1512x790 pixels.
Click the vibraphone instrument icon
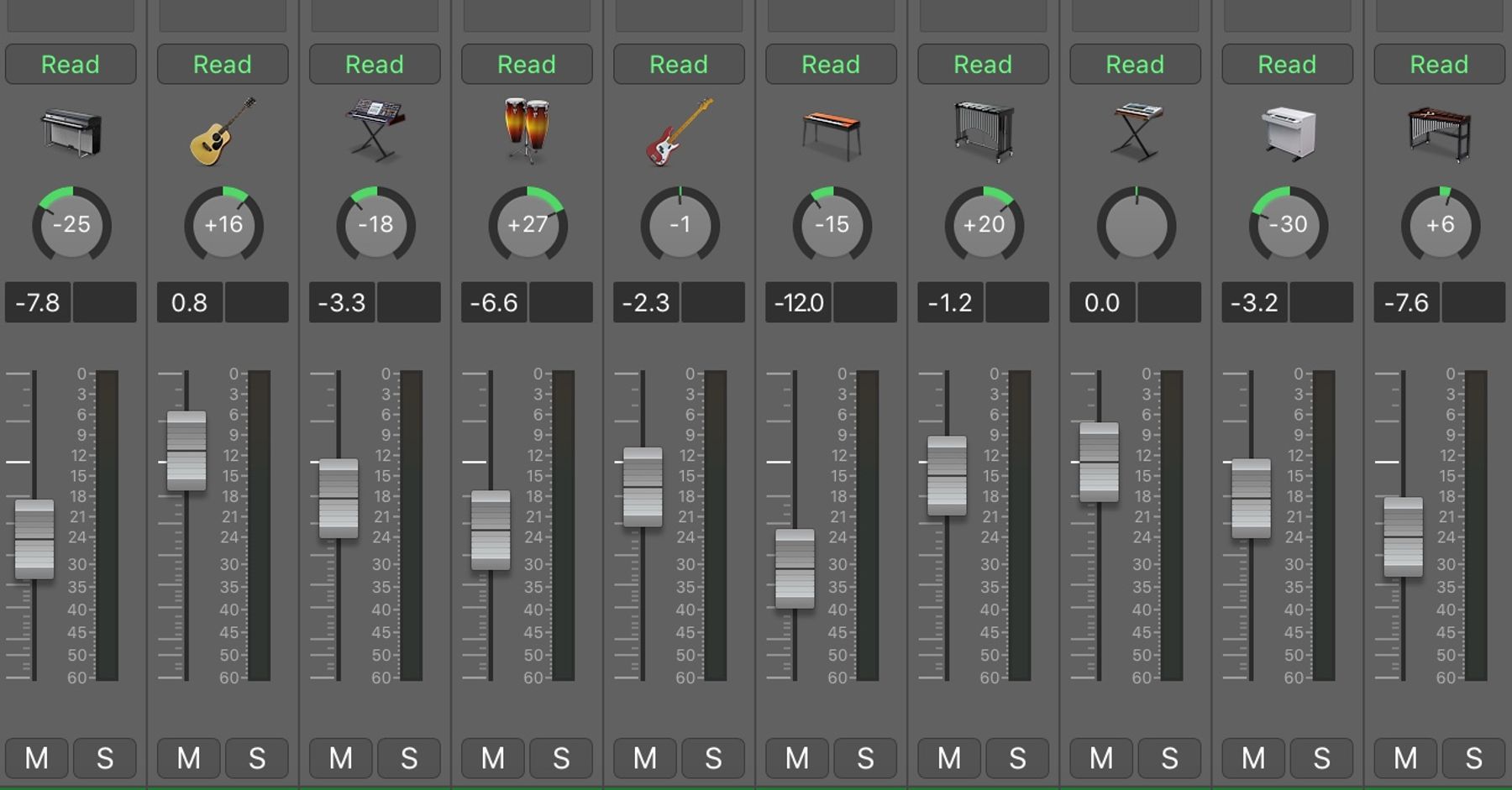pyautogui.click(x=984, y=132)
